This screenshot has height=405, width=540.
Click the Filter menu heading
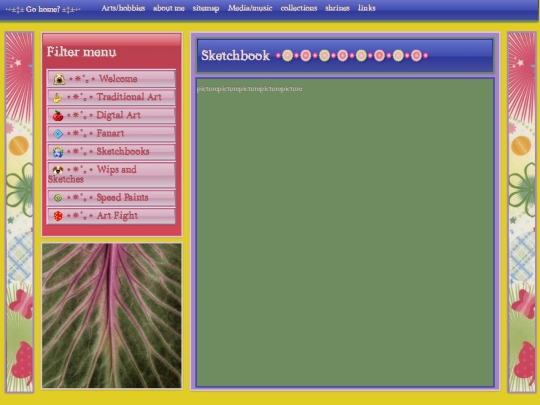(x=82, y=52)
